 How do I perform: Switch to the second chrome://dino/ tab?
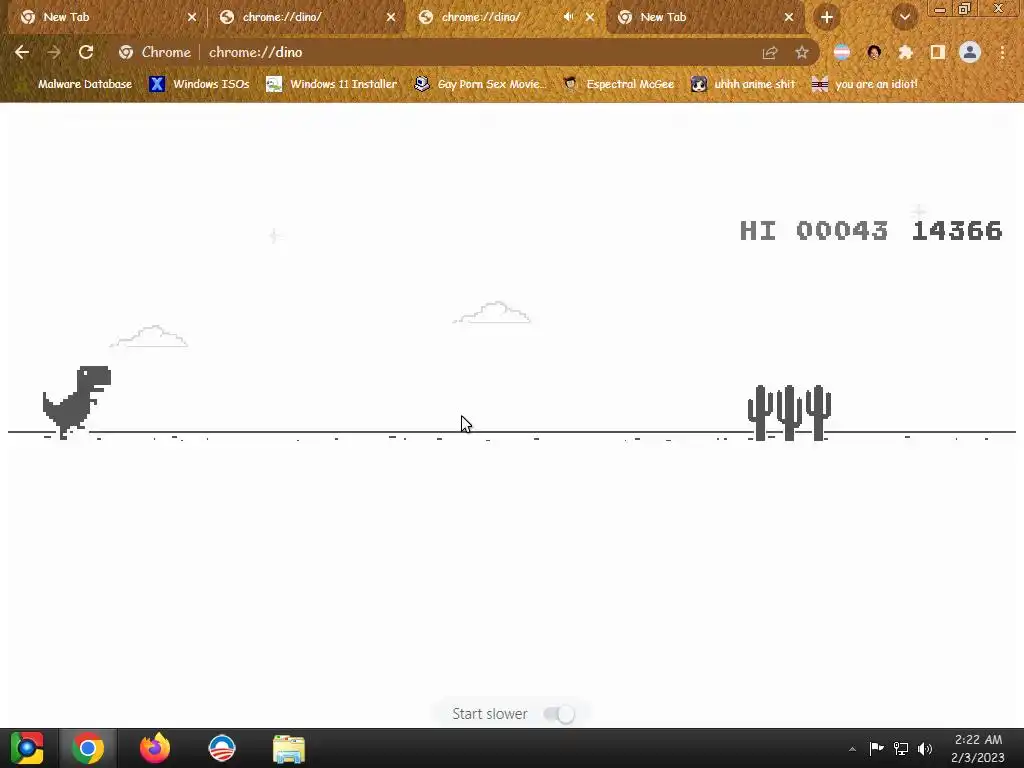pyautogui.click(x=306, y=17)
